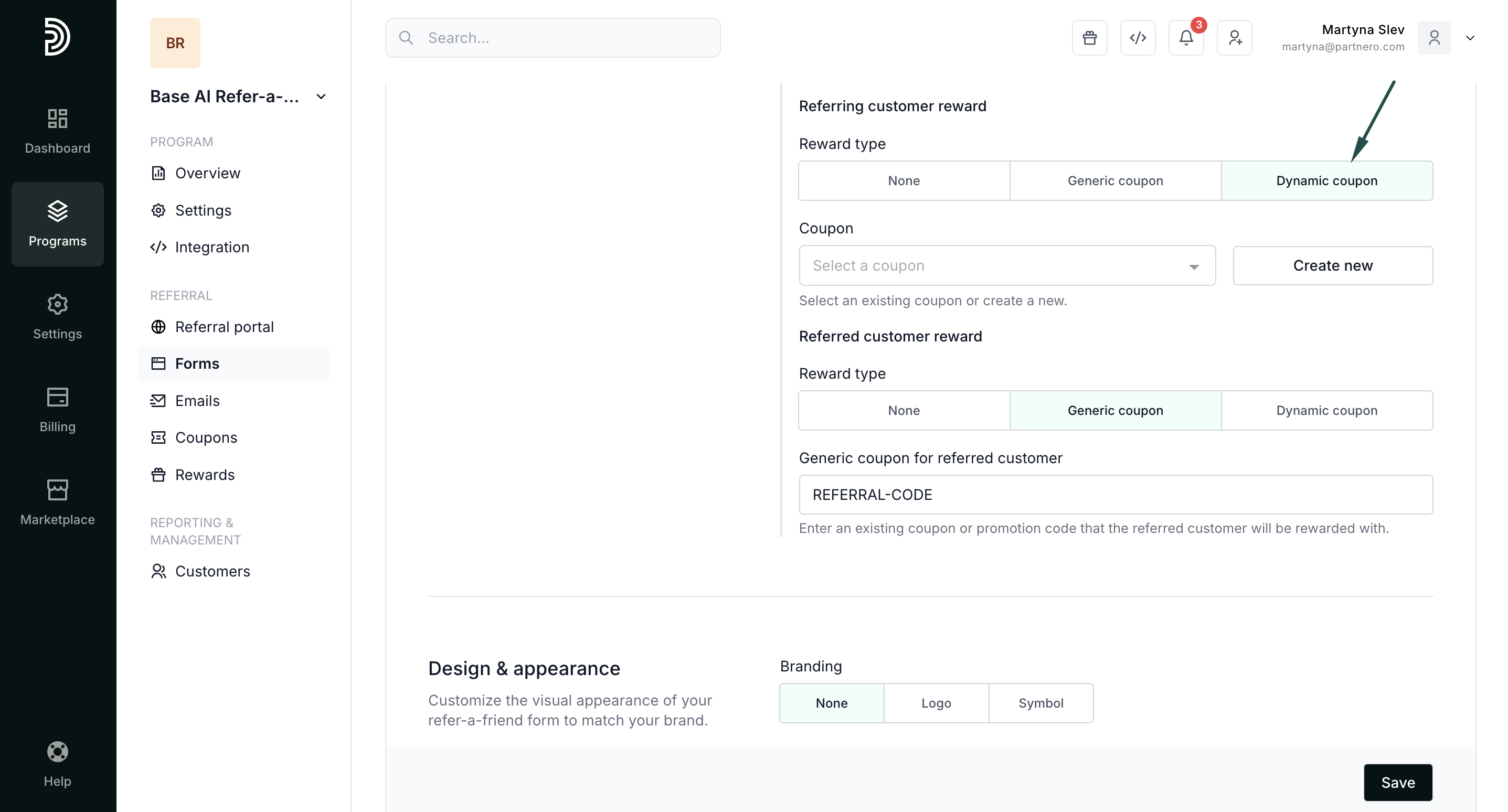Choose Logo branding option
Viewport: 1508px width, 812px height.
[936, 703]
